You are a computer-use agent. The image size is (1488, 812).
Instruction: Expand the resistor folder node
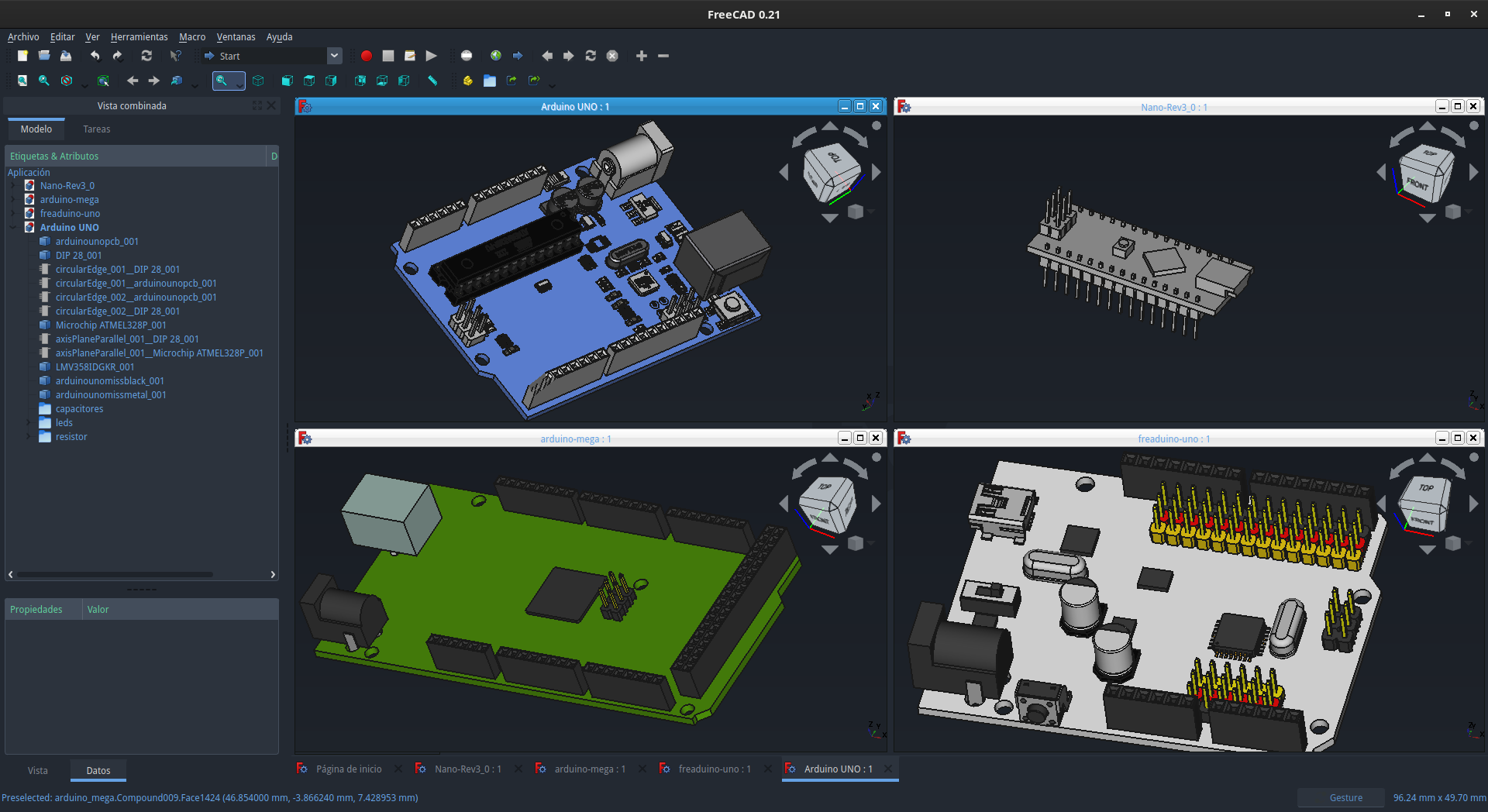tap(29, 437)
